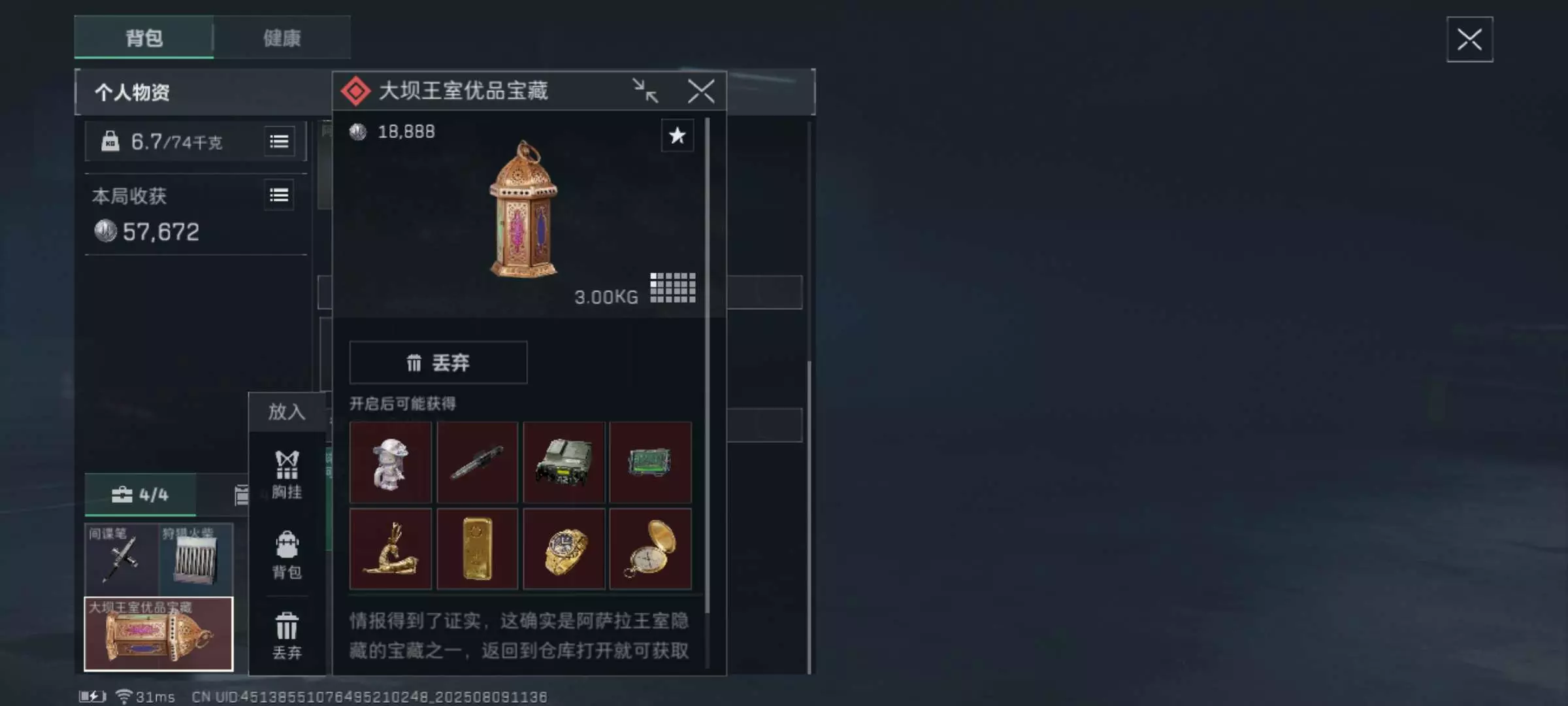Screen dimensions: 1568x706
Task: Select the 间谍笔 spy pen item
Action: tap(122, 559)
